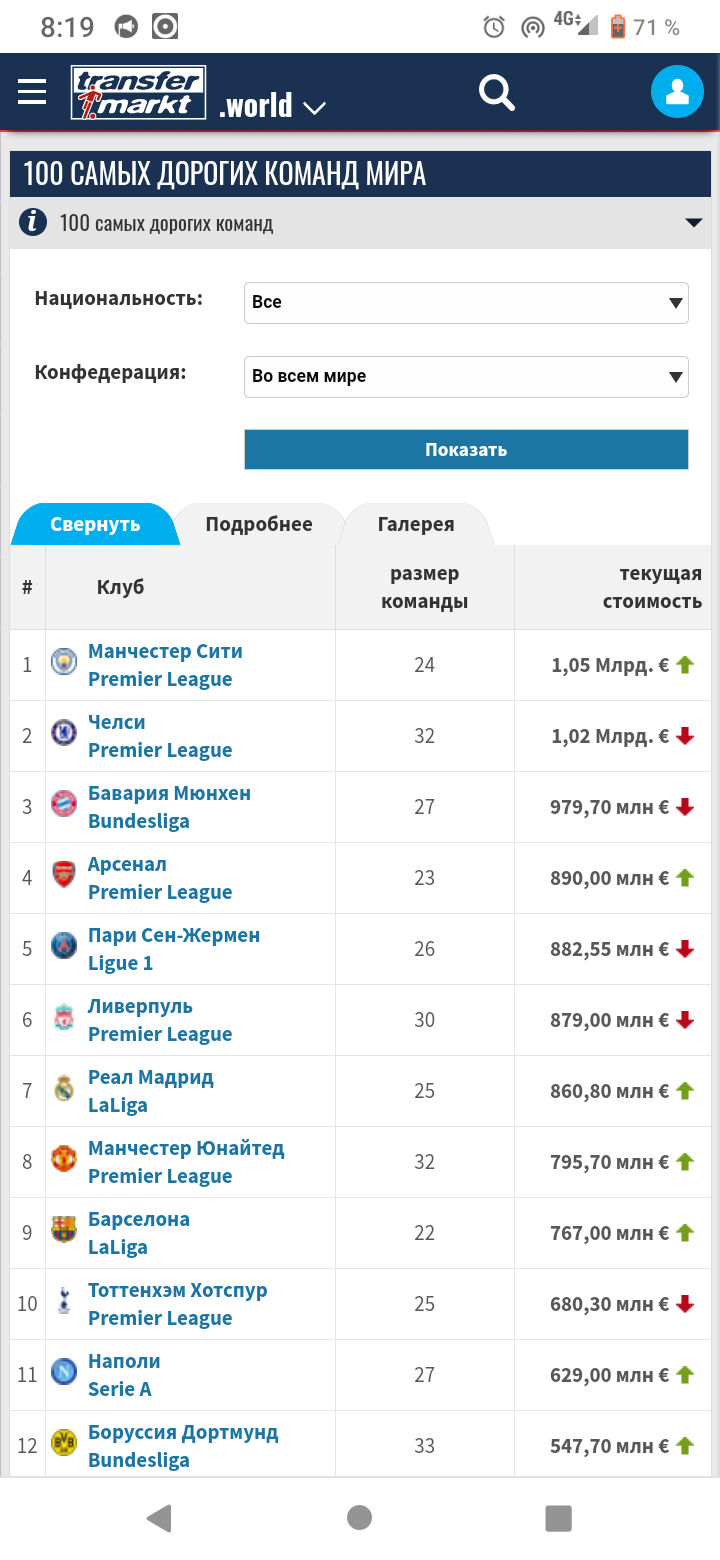Open the Национальность dropdown
The image size is (720, 1560).
click(466, 302)
